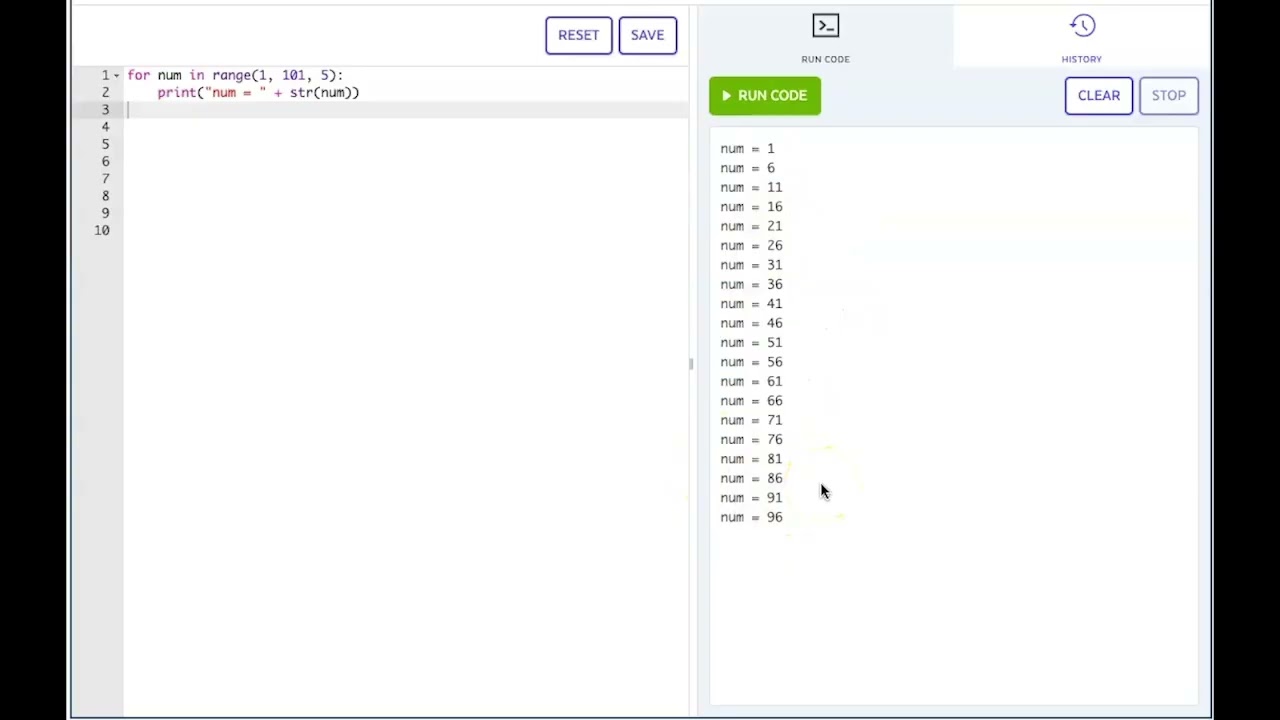
Task: Click output line 'num = 91'
Action: pos(751,498)
